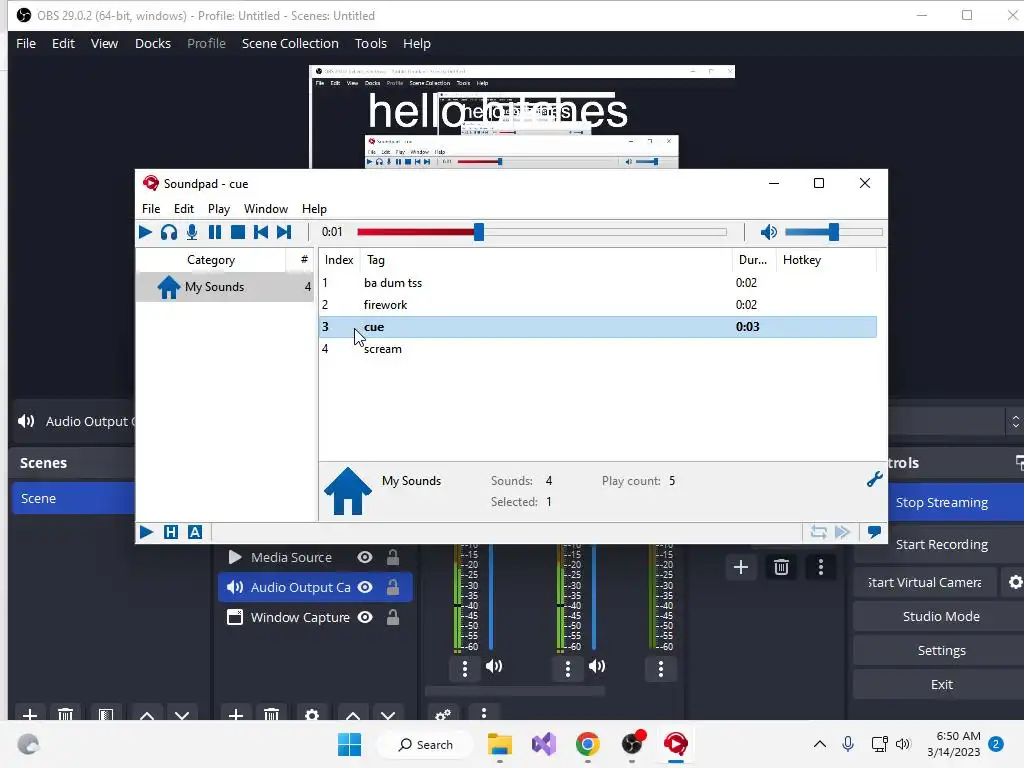Select the 'scream' sound row
This screenshot has height=768, width=1024.
(598, 349)
